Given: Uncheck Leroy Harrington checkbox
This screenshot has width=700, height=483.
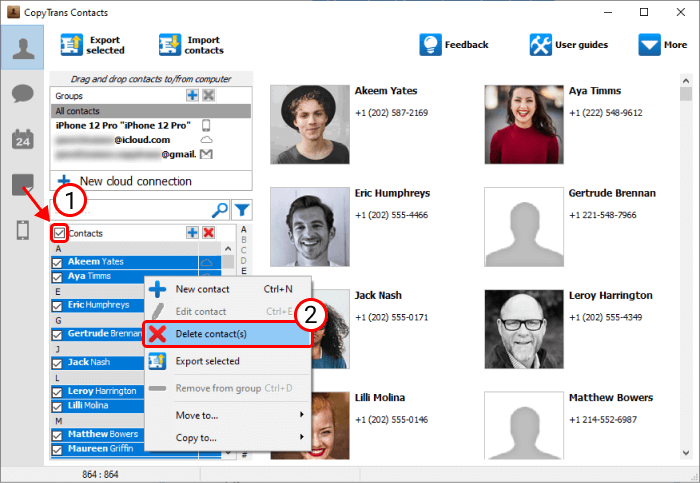Looking at the screenshot, I should point(57,392).
